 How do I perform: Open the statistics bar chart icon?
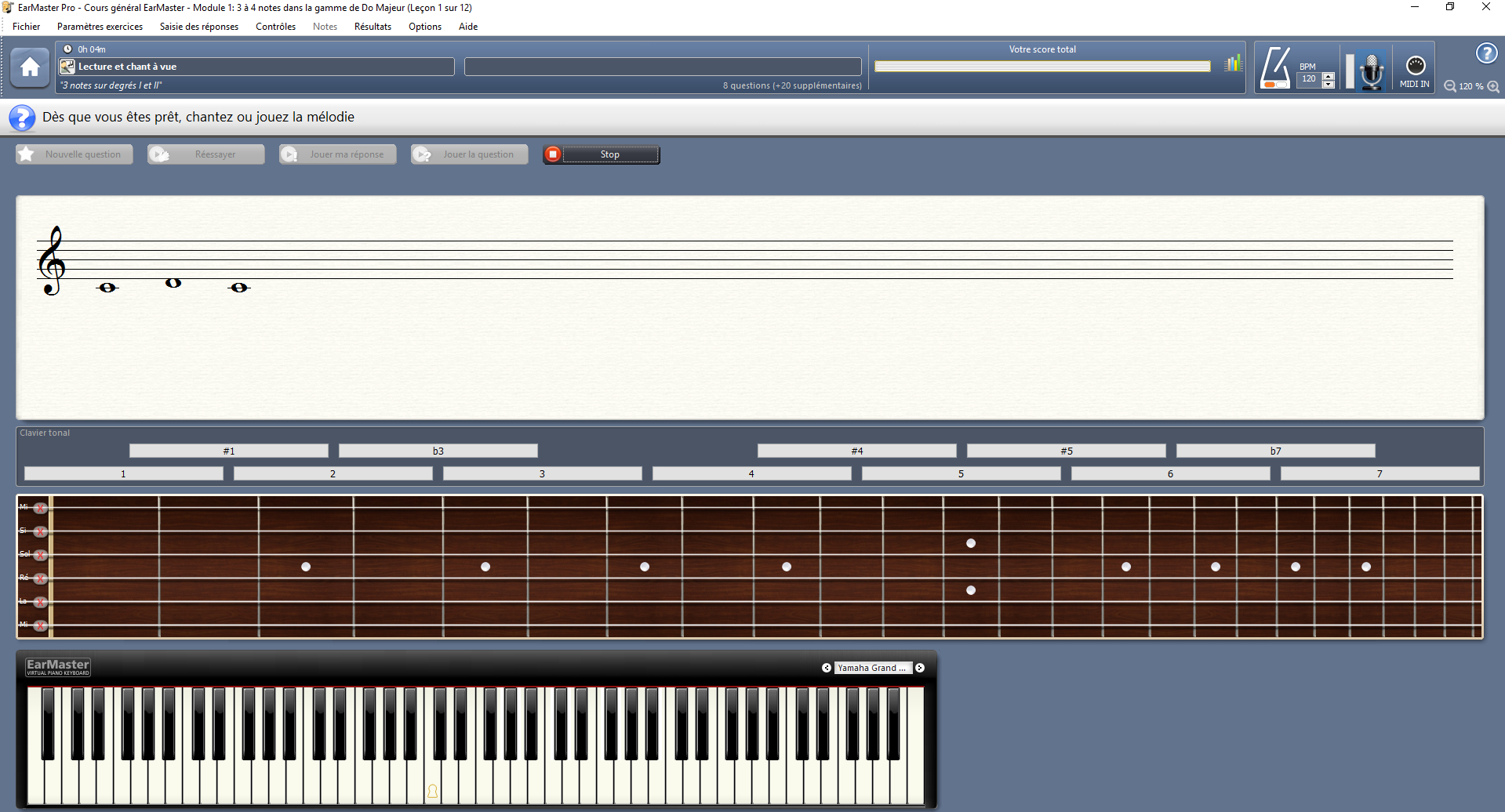tap(1234, 63)
